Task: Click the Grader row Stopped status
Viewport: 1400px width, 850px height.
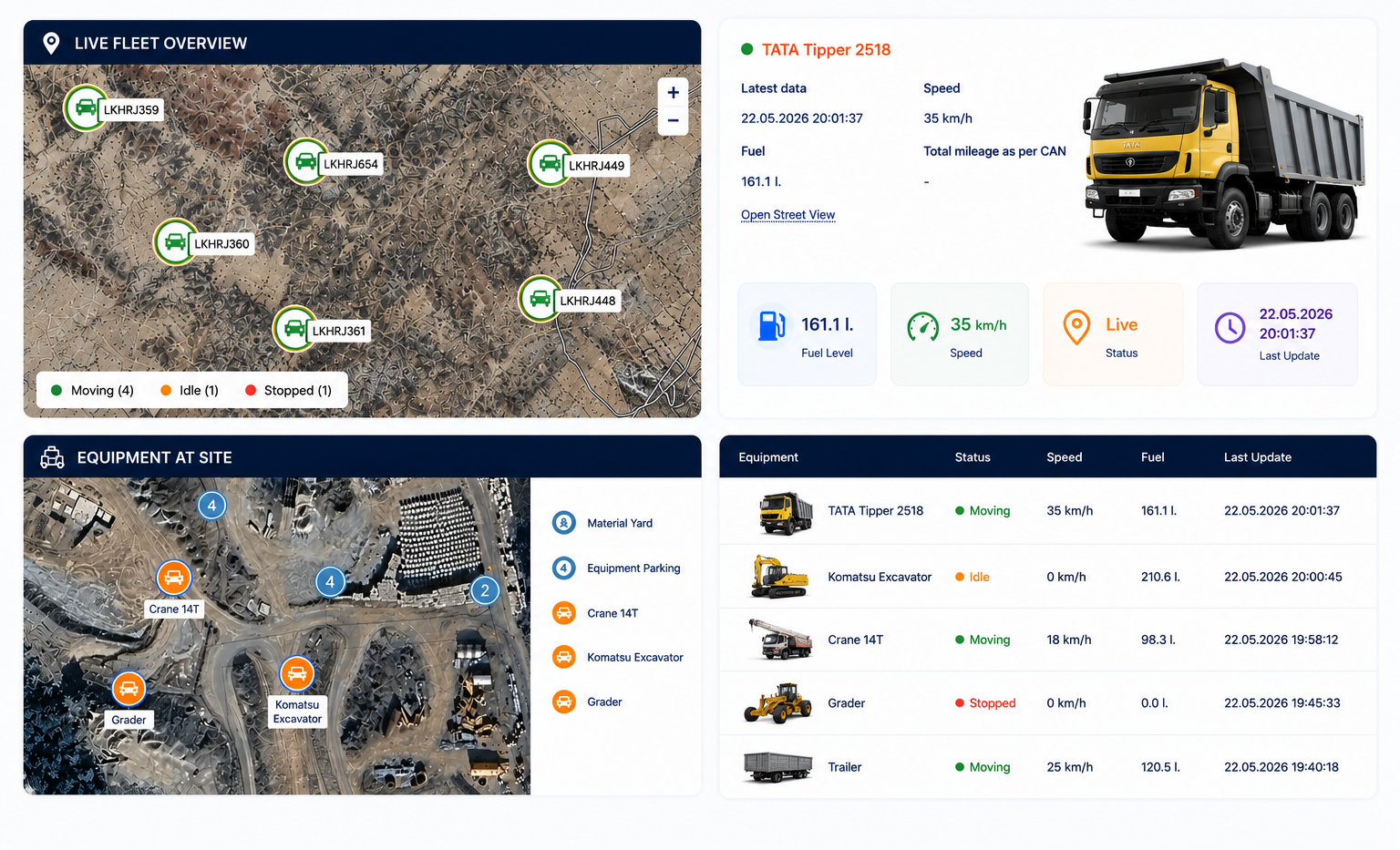Action: coord(985,703)
